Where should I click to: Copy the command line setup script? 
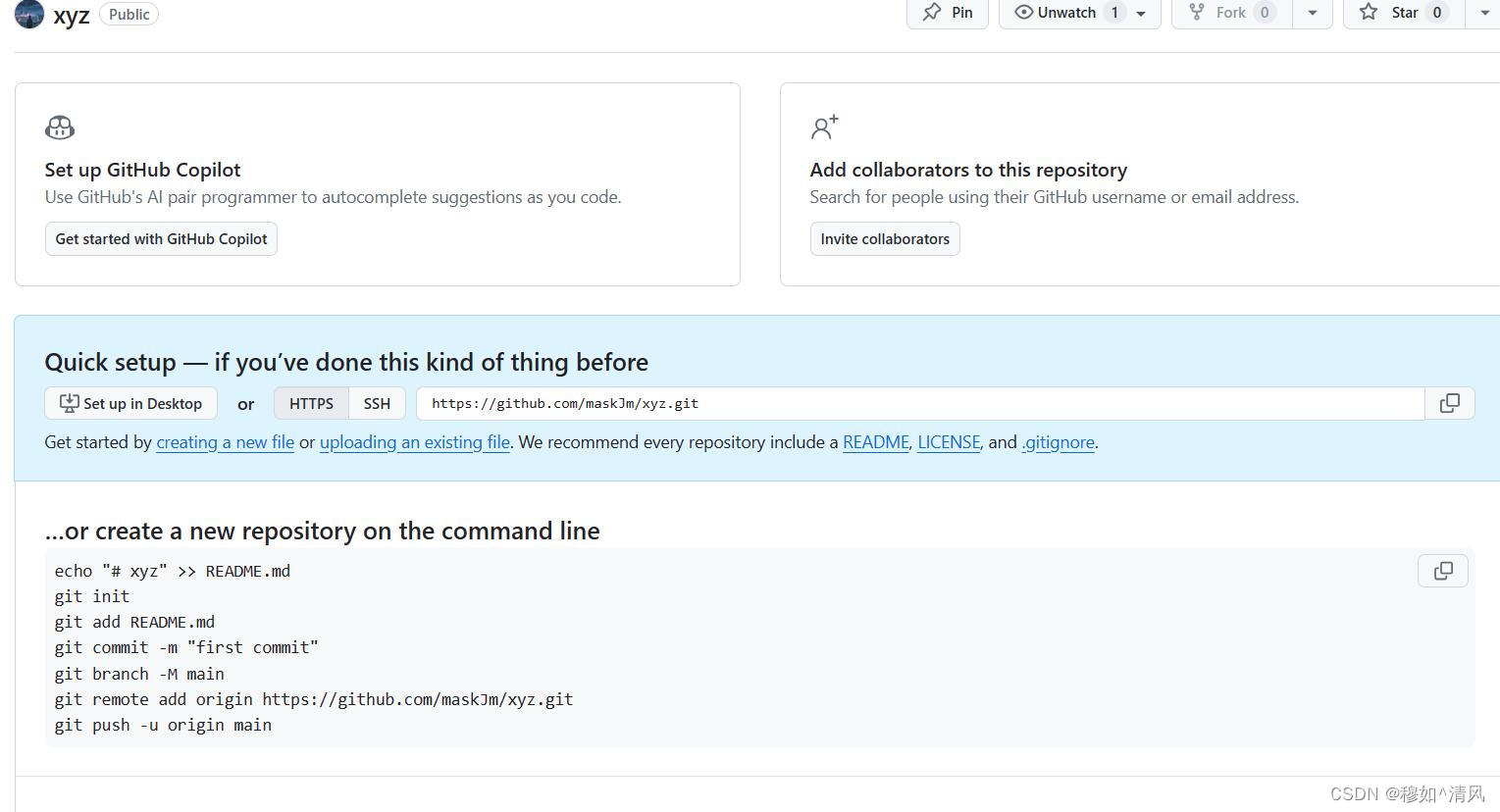click(x=1443, y=571)
